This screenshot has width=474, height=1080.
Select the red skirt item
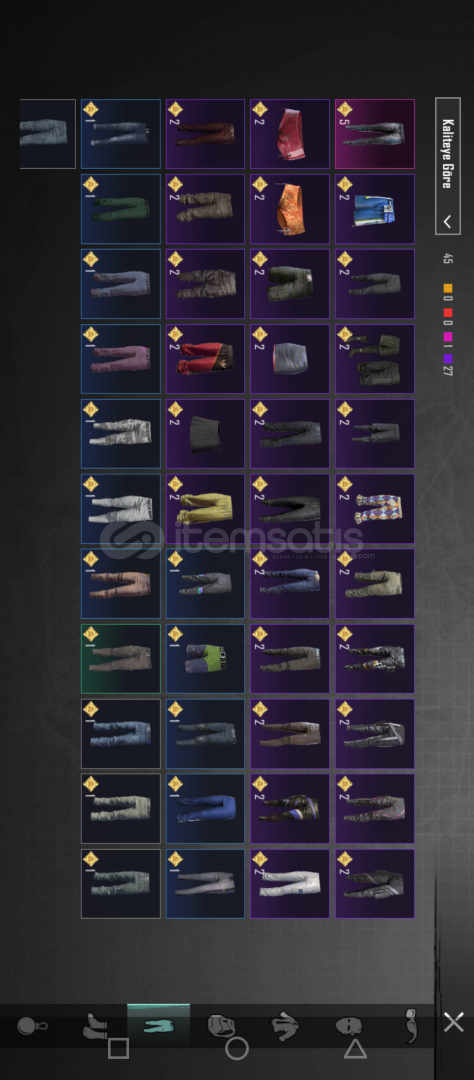click(x=289, y=134)
